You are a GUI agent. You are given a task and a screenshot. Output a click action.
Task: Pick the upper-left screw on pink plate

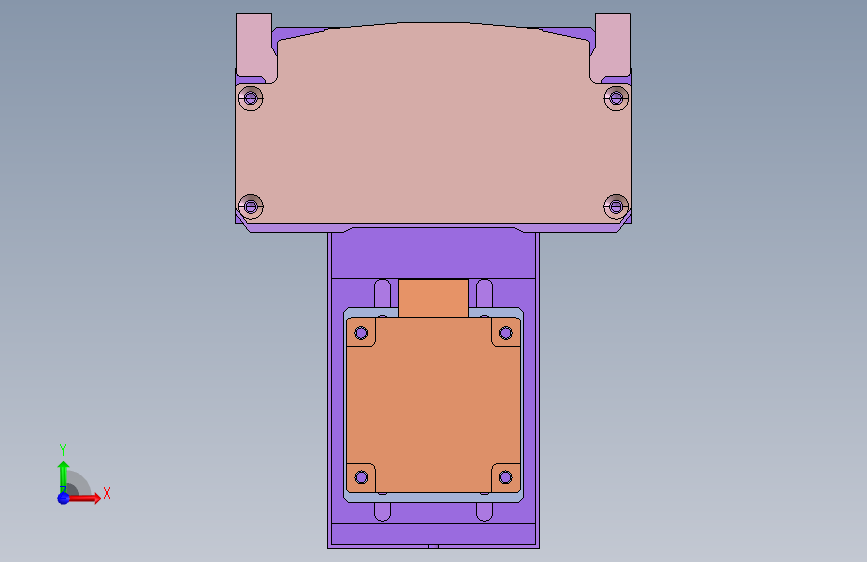coord(250,98)
